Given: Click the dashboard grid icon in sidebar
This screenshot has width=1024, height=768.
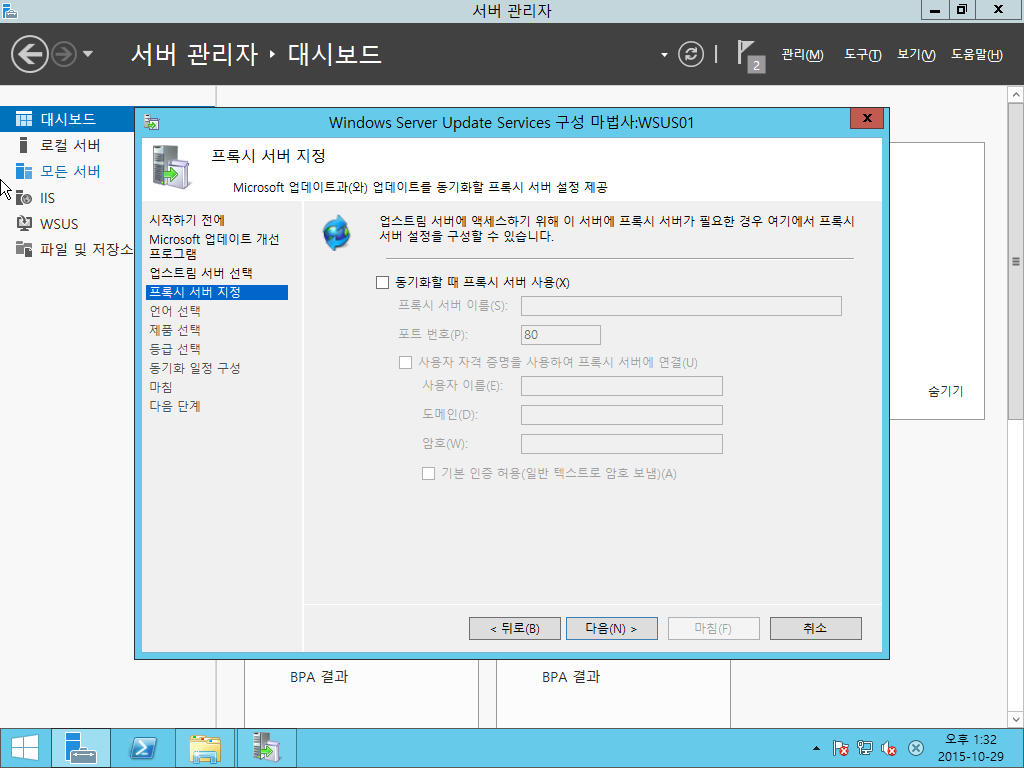Looking at the screenshot, I should pyautogui.click(x=24, y=119).
